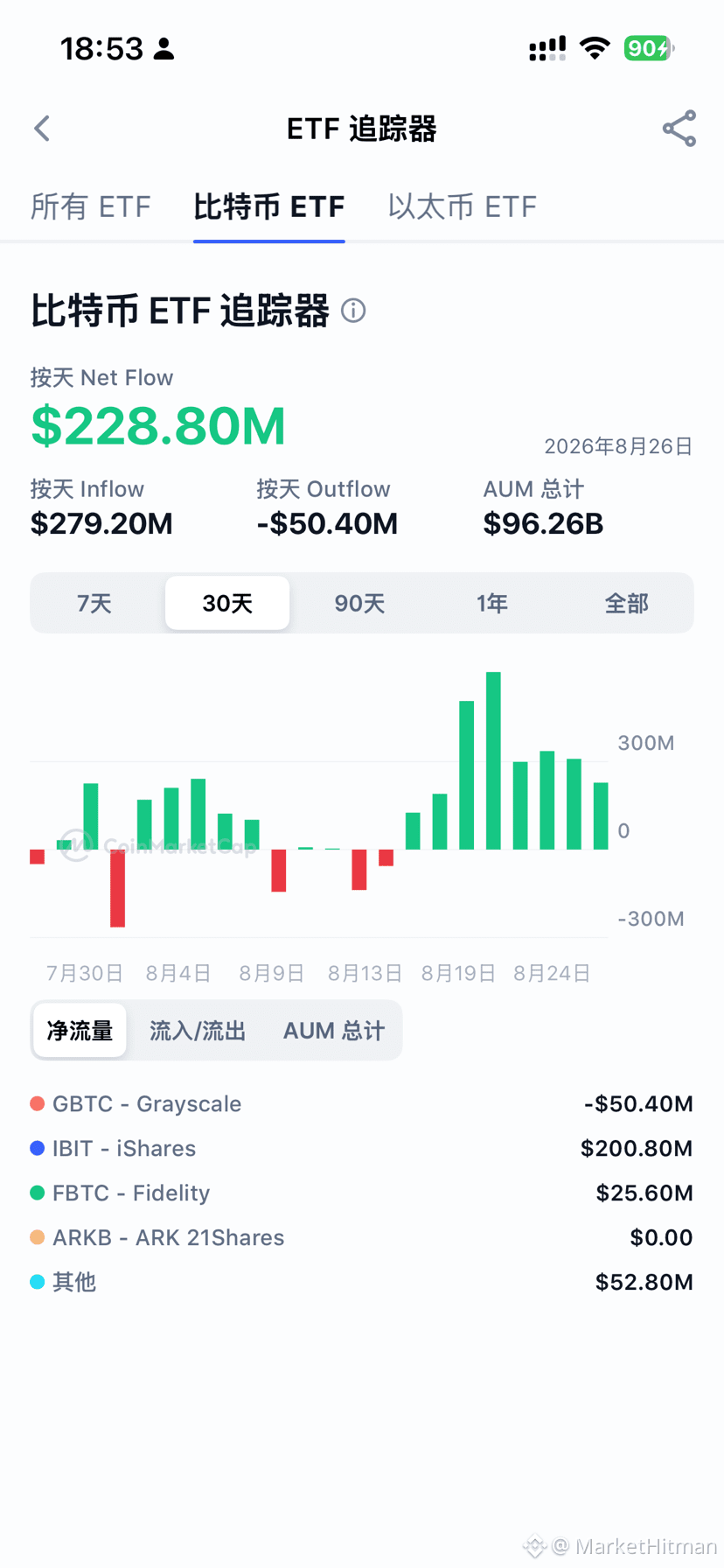Tap the ARKB - ARK 21Shares label

point(169,1237)
